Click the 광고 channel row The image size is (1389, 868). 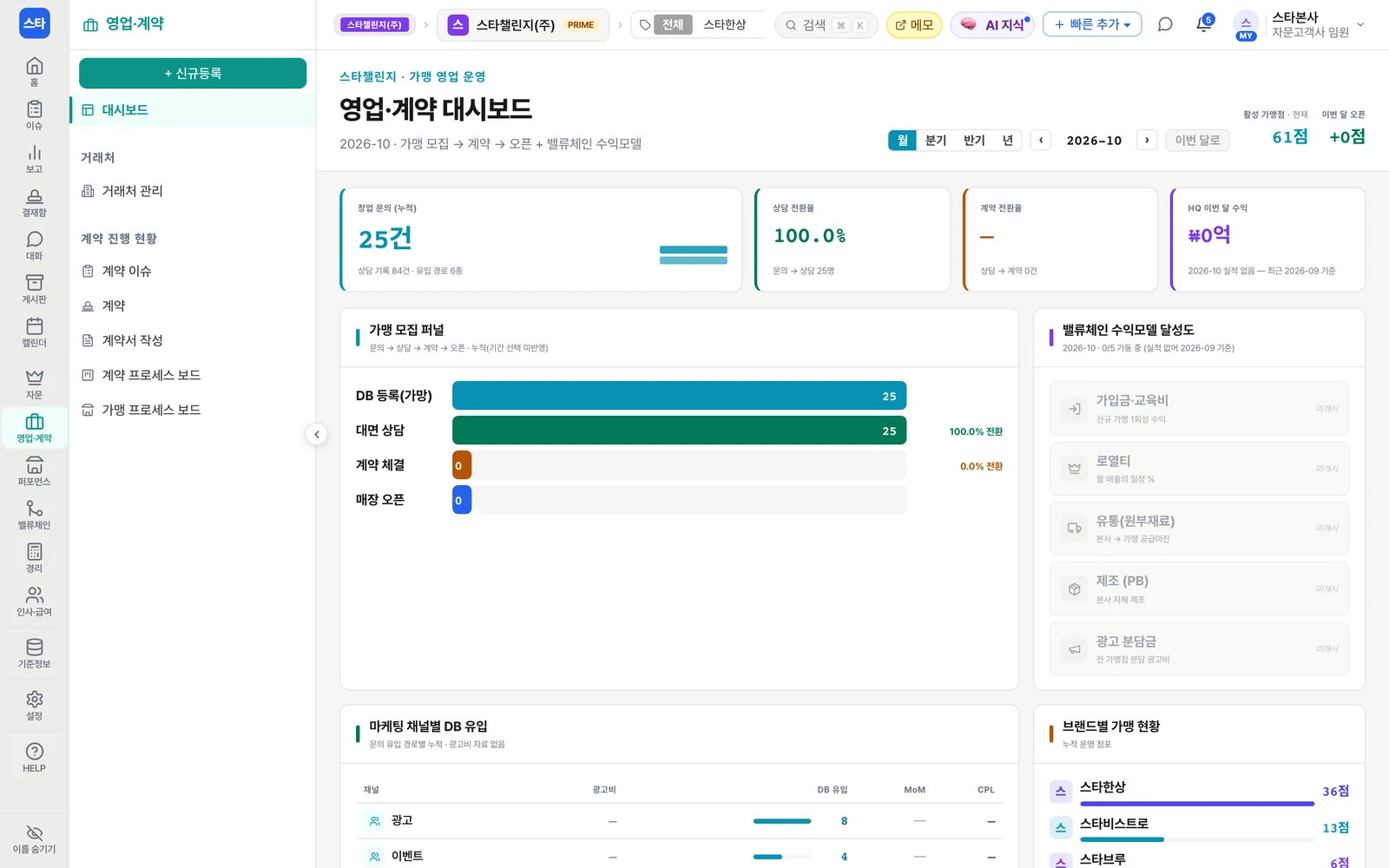(680, 821)
